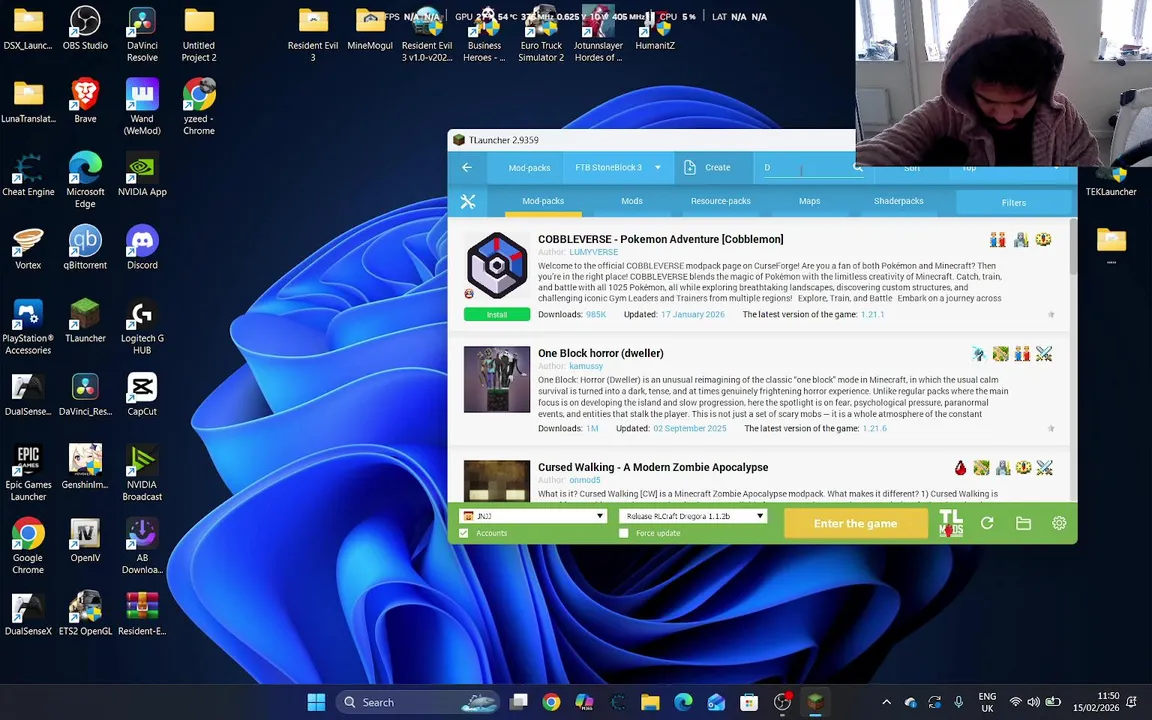
Task: Click the swords category icon on One Block horror
Action: [x=1044, y=354]
